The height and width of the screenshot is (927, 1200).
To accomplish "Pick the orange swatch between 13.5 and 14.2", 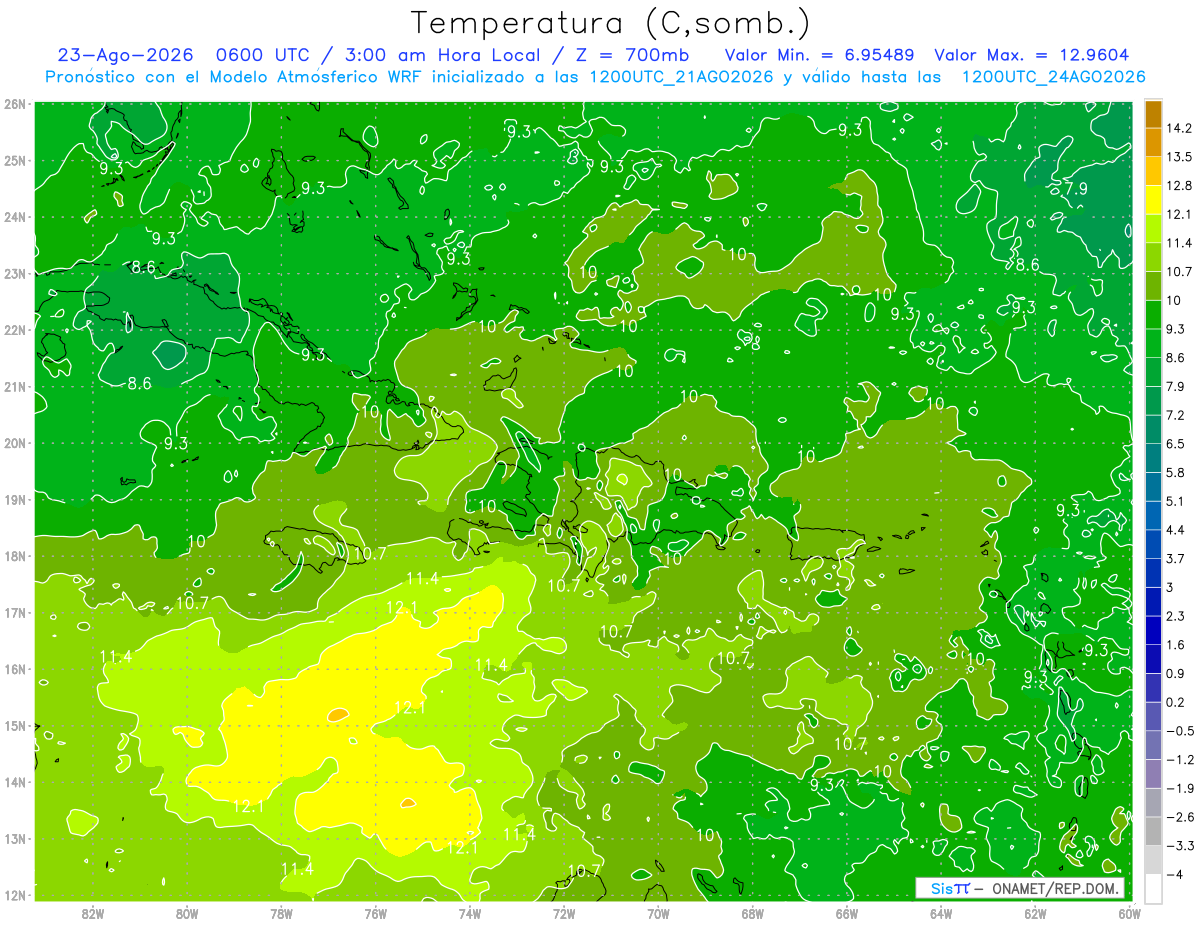I will [1153, 142].
